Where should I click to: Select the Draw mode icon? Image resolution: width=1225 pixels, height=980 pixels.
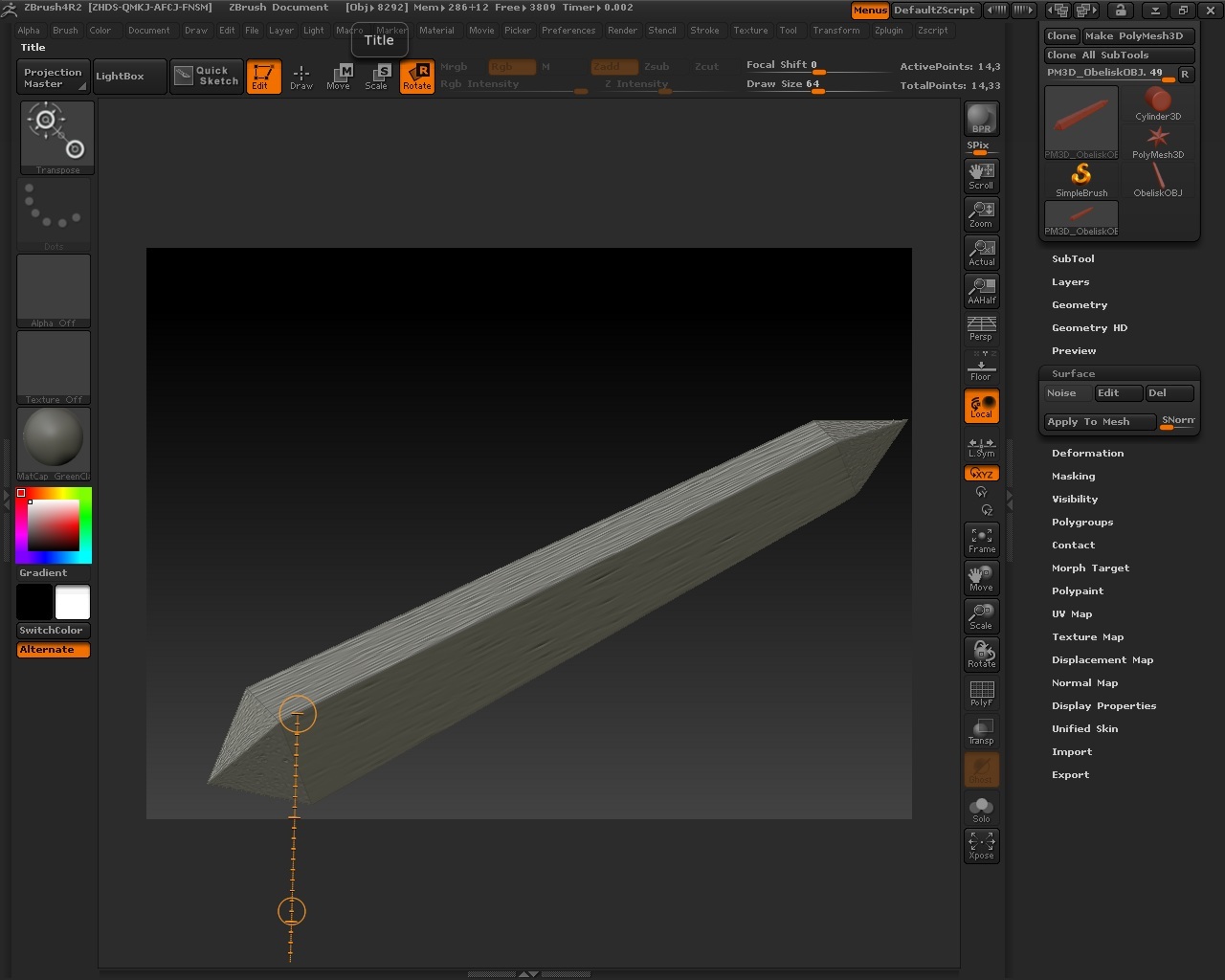301,77
